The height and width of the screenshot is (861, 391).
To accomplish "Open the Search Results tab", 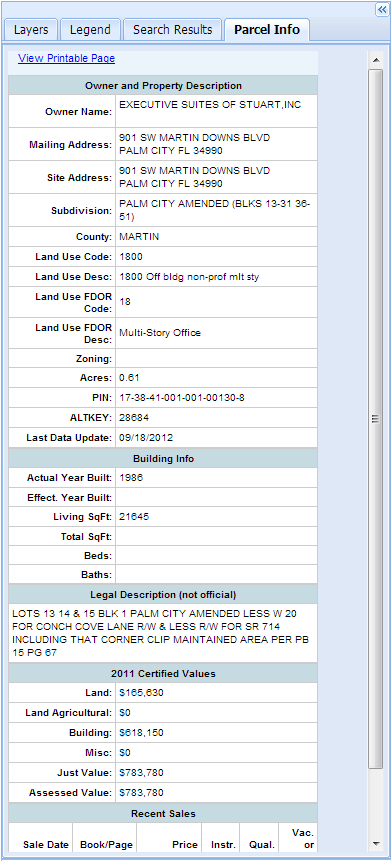I will pos(172,30).
